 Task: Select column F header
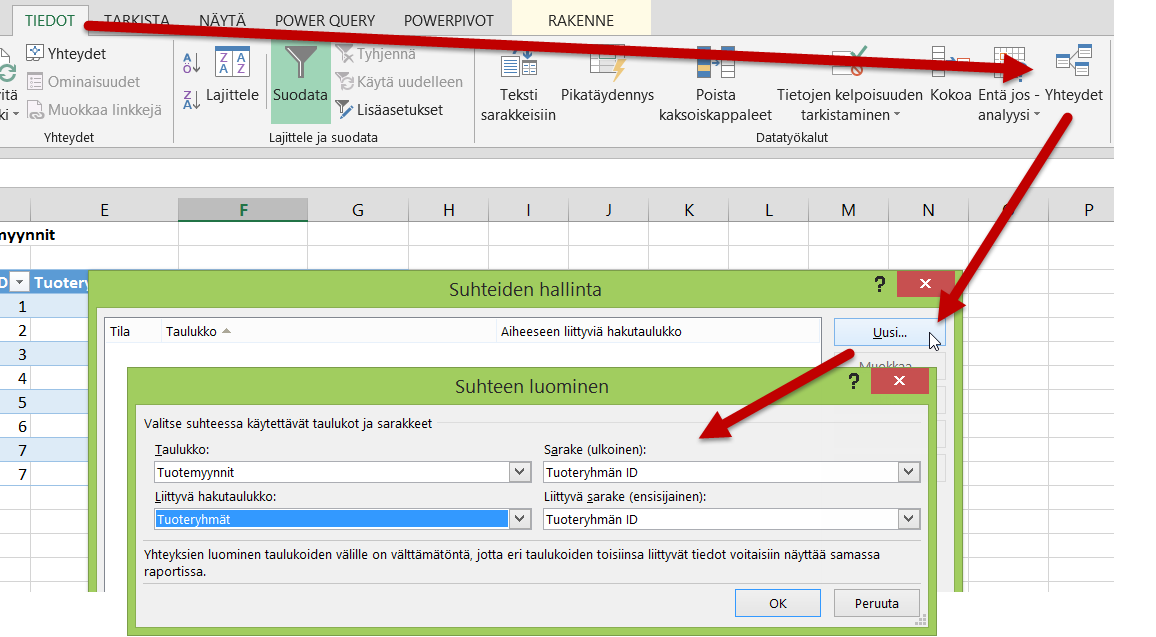pyautogui.click(x=243, y=210)
